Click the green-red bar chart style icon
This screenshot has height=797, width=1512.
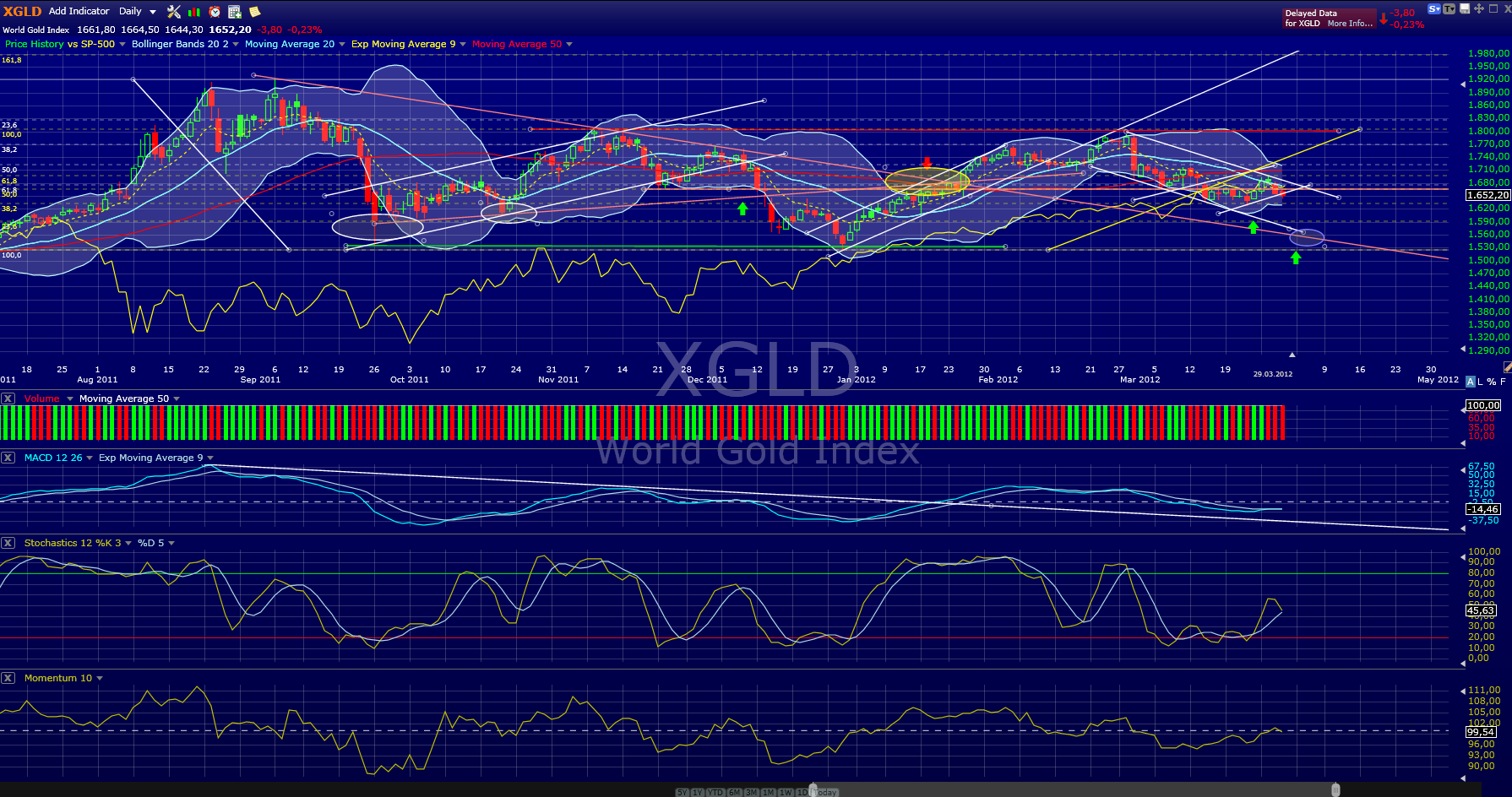click(194, 12)
